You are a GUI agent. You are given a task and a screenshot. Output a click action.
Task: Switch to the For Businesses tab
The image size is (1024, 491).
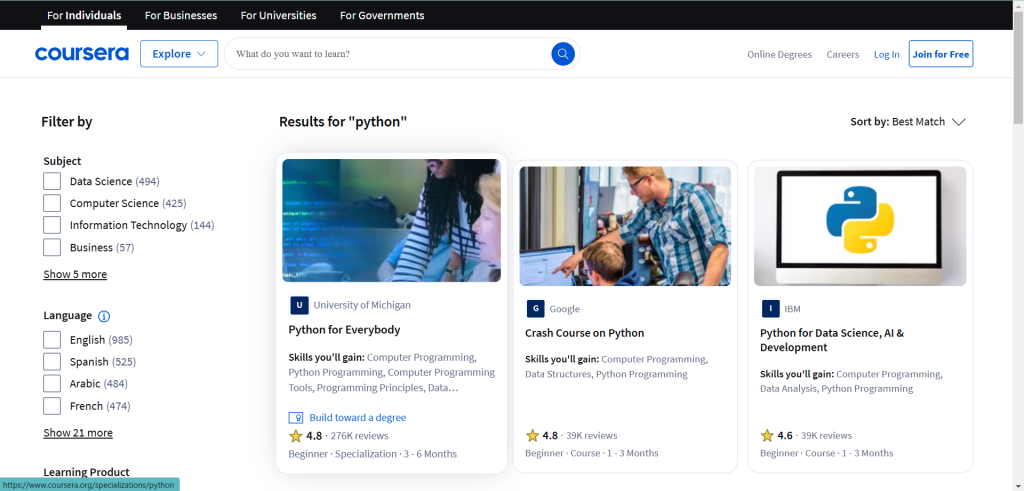181,15
